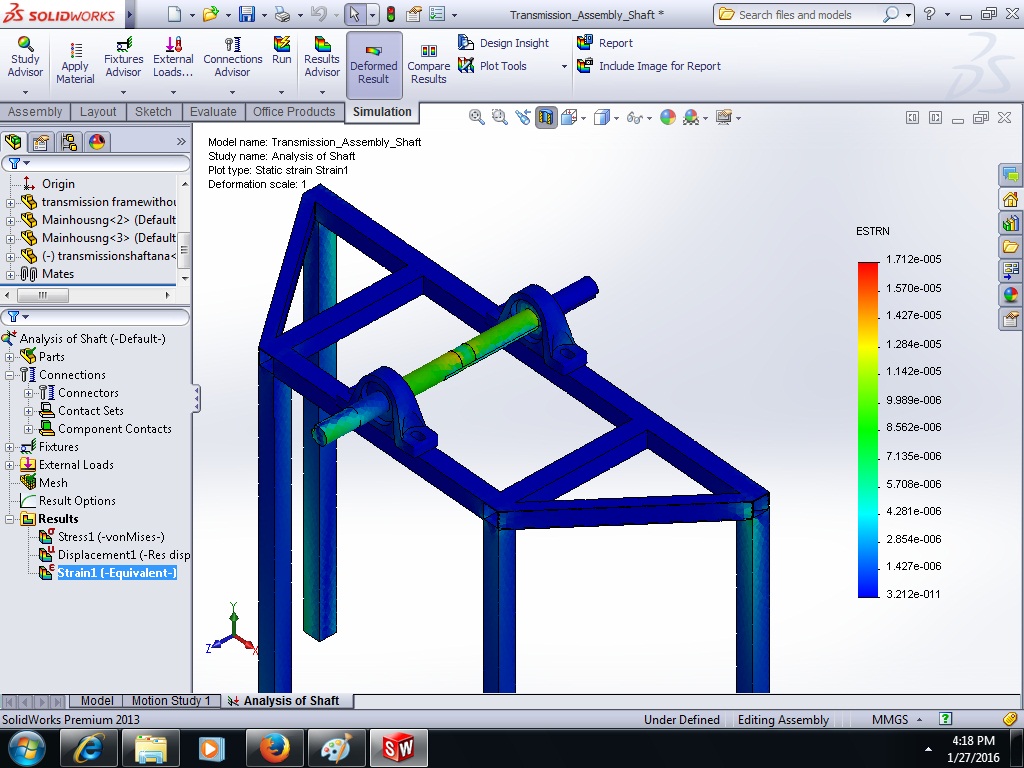The image size is (1024, 768).
Task: Switch to the Layout tab
Action: (x=98, y=112)
